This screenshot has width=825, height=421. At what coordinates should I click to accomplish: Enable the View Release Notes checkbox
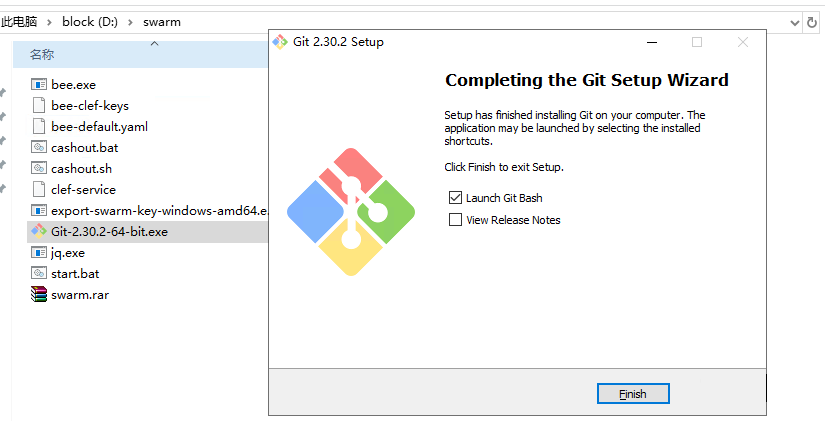click(x=456, y=220)
